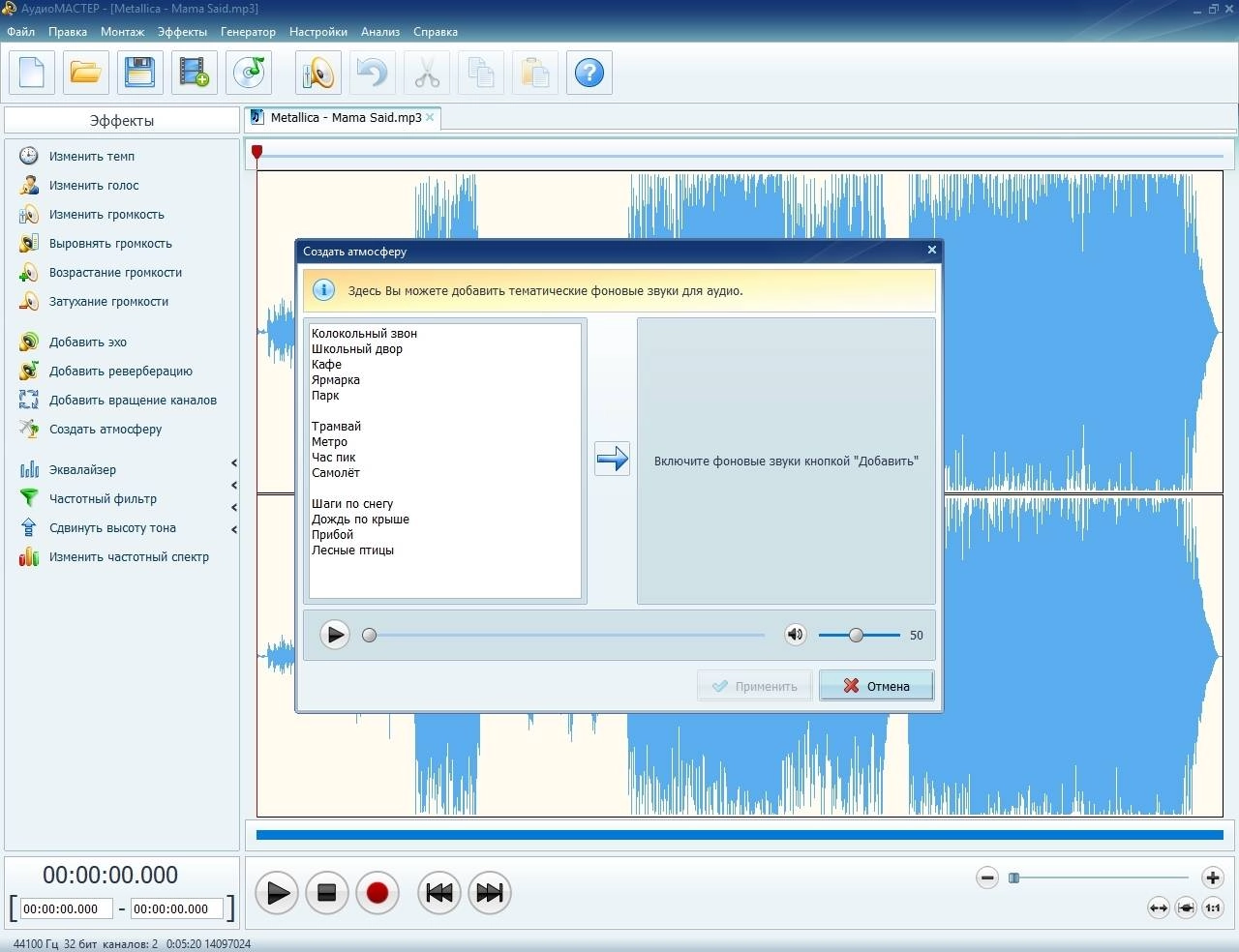Select 'Добавить вращение каналов' effect

pyautogui.click(x=133, y=400)
